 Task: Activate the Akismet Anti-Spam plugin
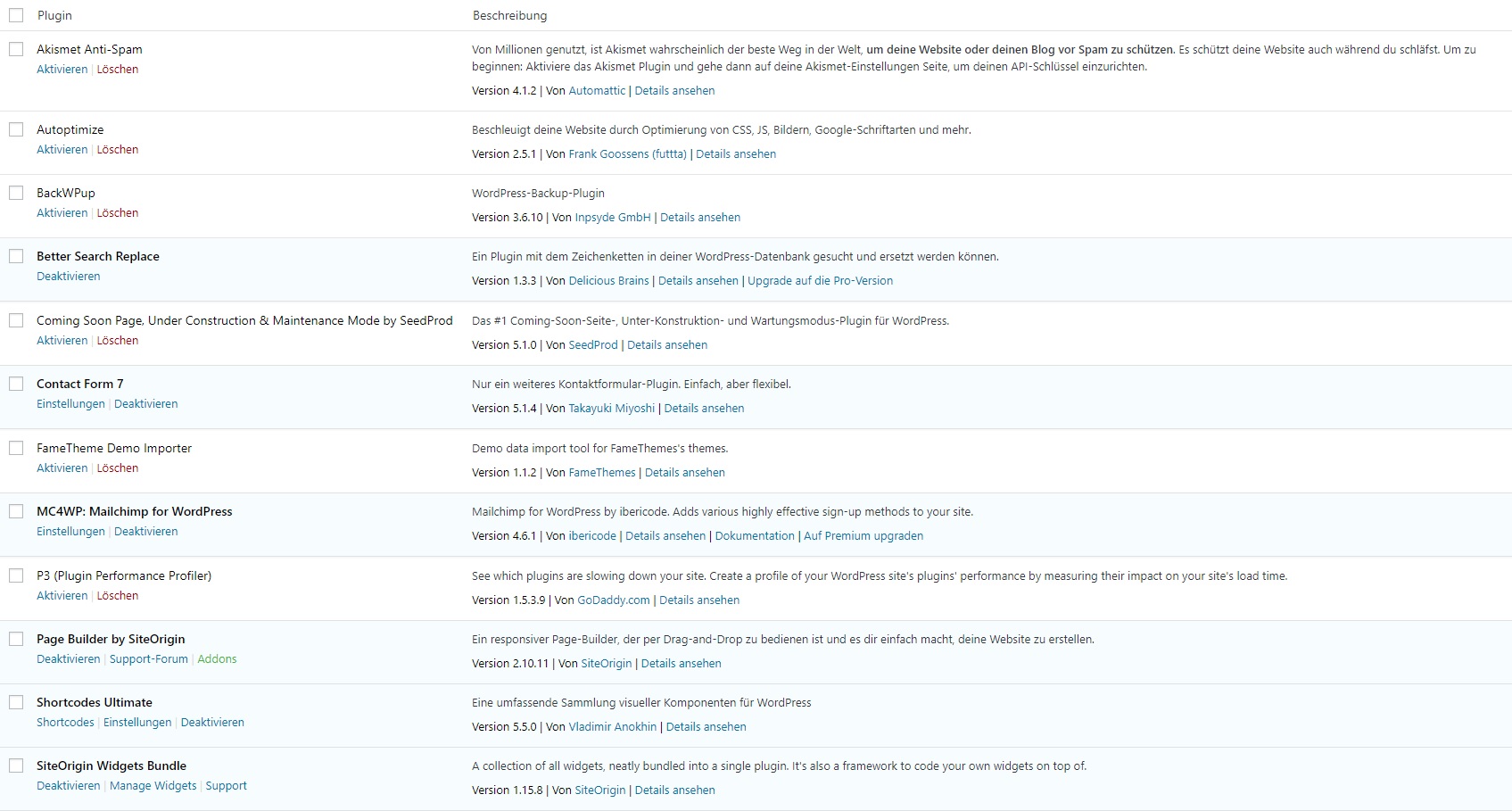pos(62,70)
